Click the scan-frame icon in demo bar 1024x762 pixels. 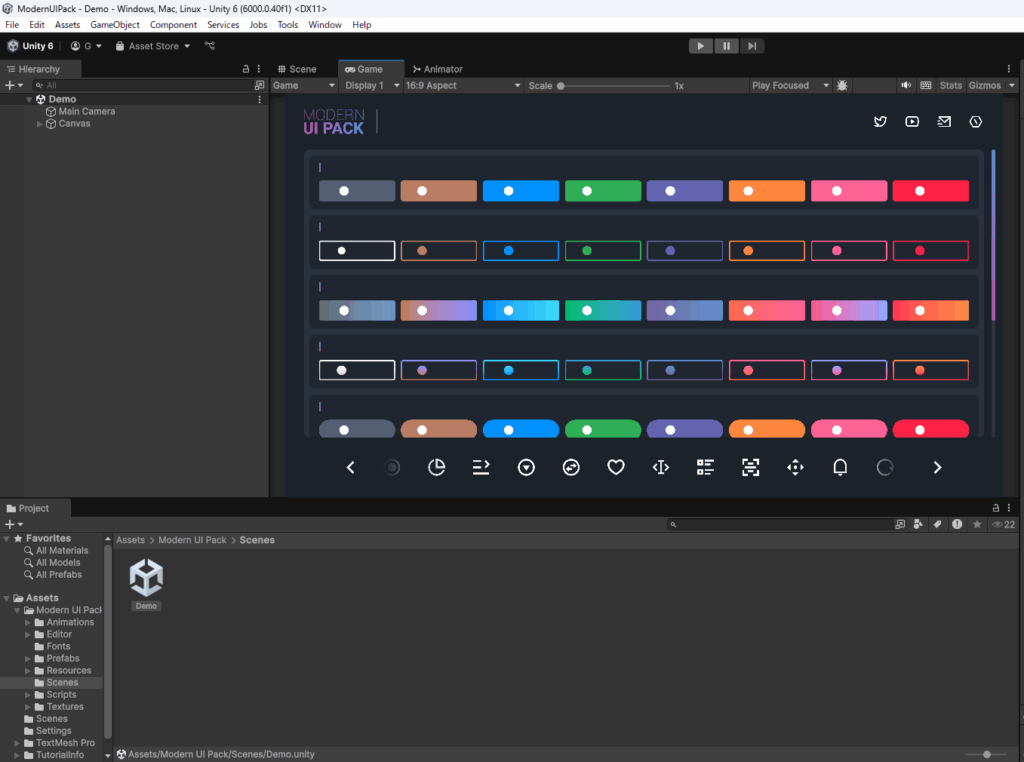750,468
